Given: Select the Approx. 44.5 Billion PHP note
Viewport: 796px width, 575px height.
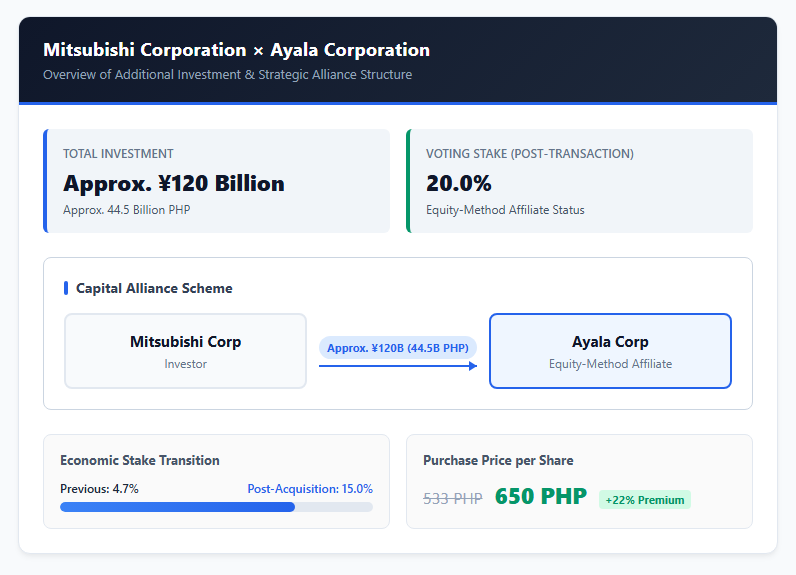Looking at the screenshot, I should click(x=126, y=210).
